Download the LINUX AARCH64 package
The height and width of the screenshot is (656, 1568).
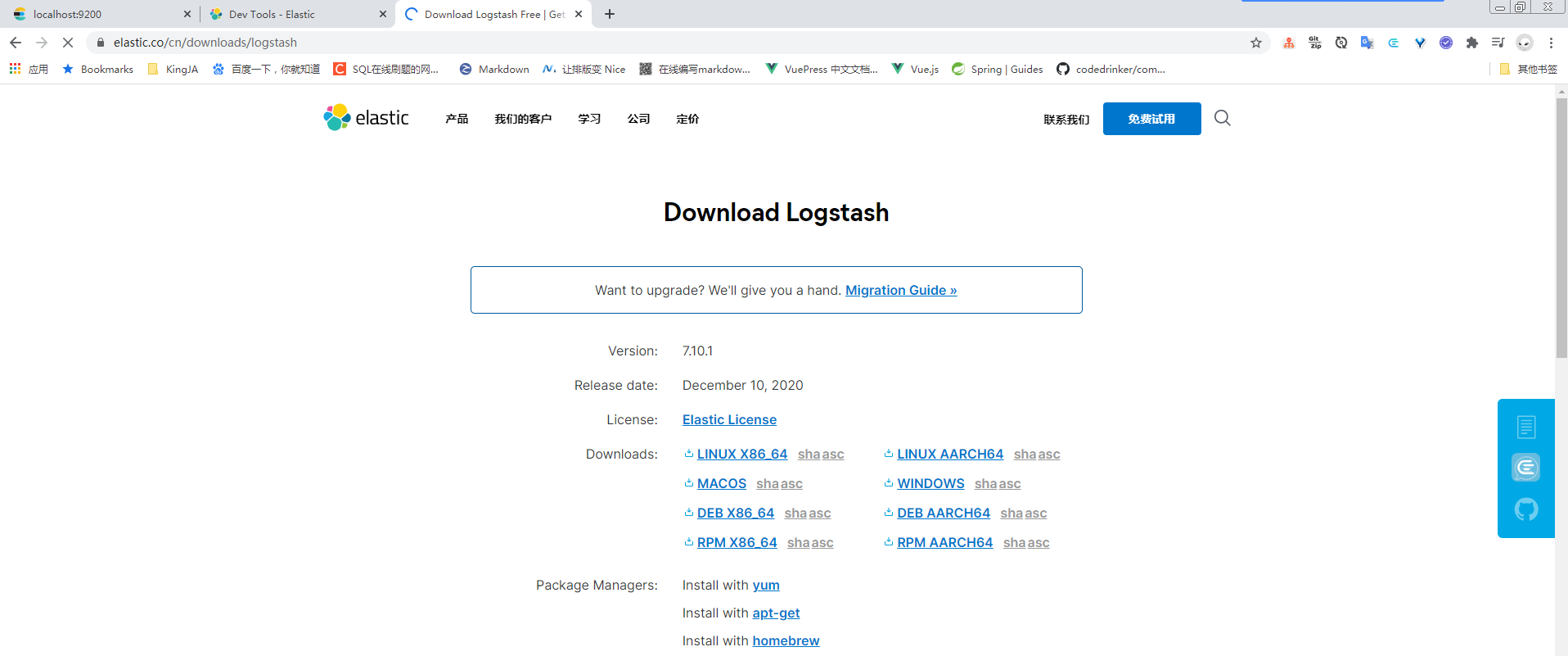(950, 454)
